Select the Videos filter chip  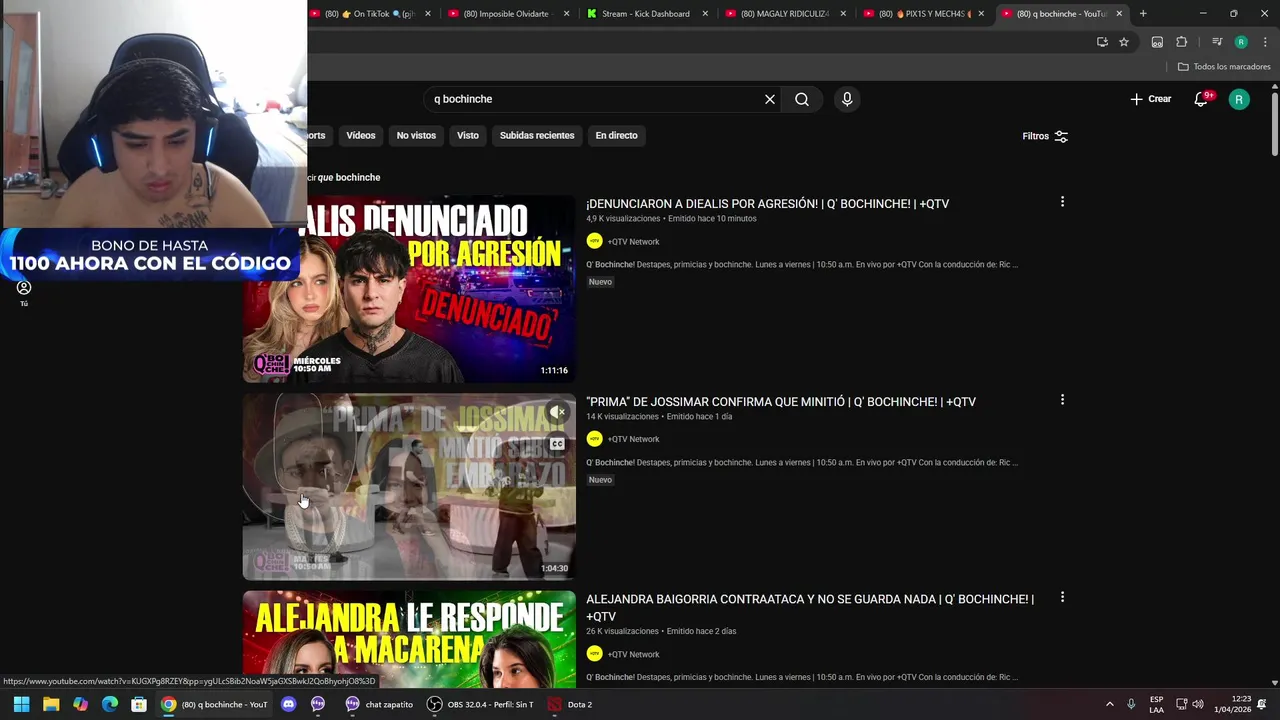click(x=361, y=135)
